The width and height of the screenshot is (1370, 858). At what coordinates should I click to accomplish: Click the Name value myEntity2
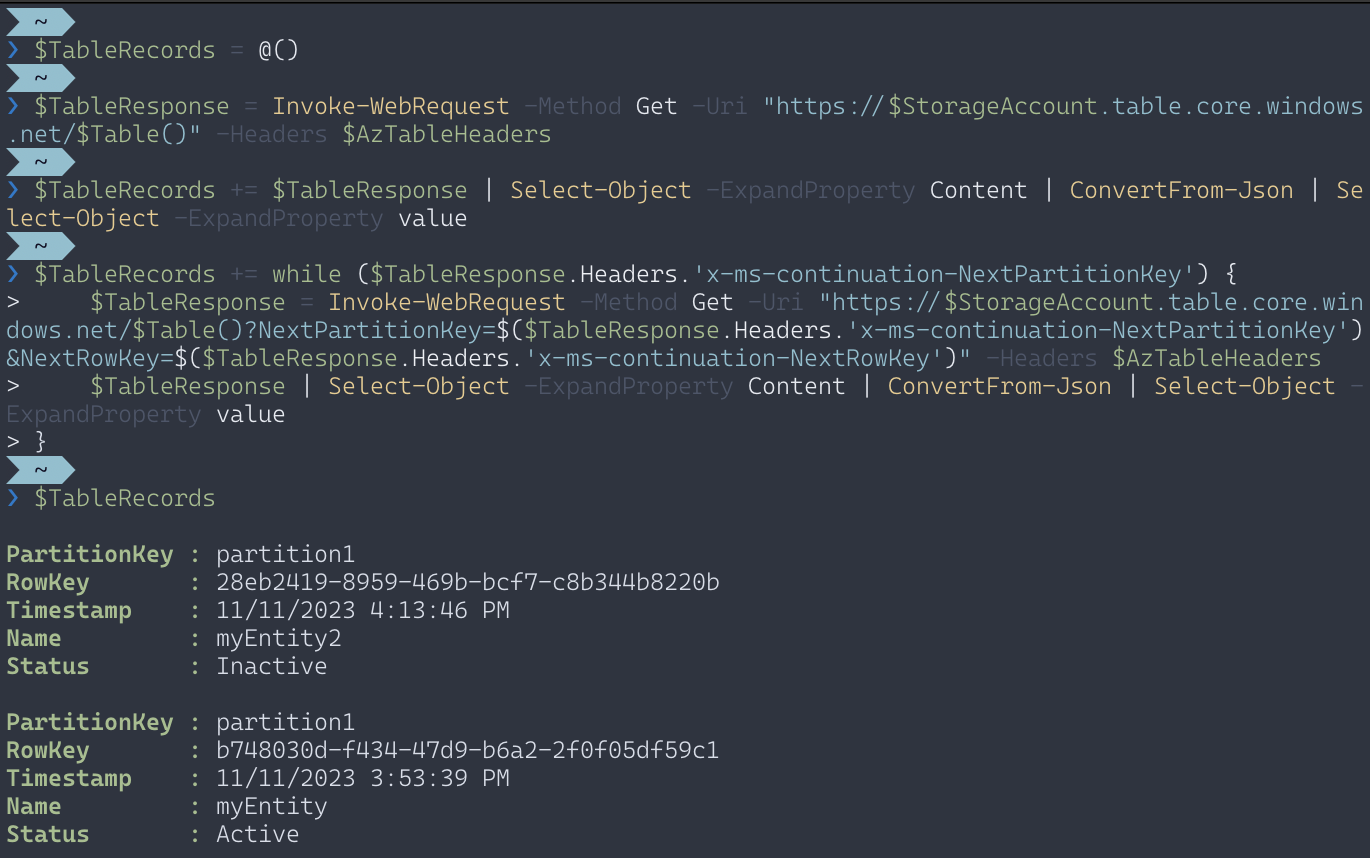point(279,638)
